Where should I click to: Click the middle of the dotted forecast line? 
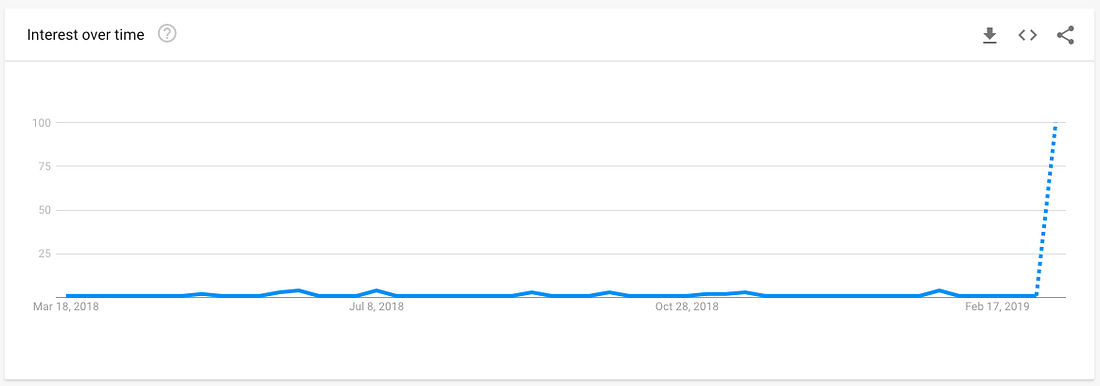click(x=1045, y=210)
